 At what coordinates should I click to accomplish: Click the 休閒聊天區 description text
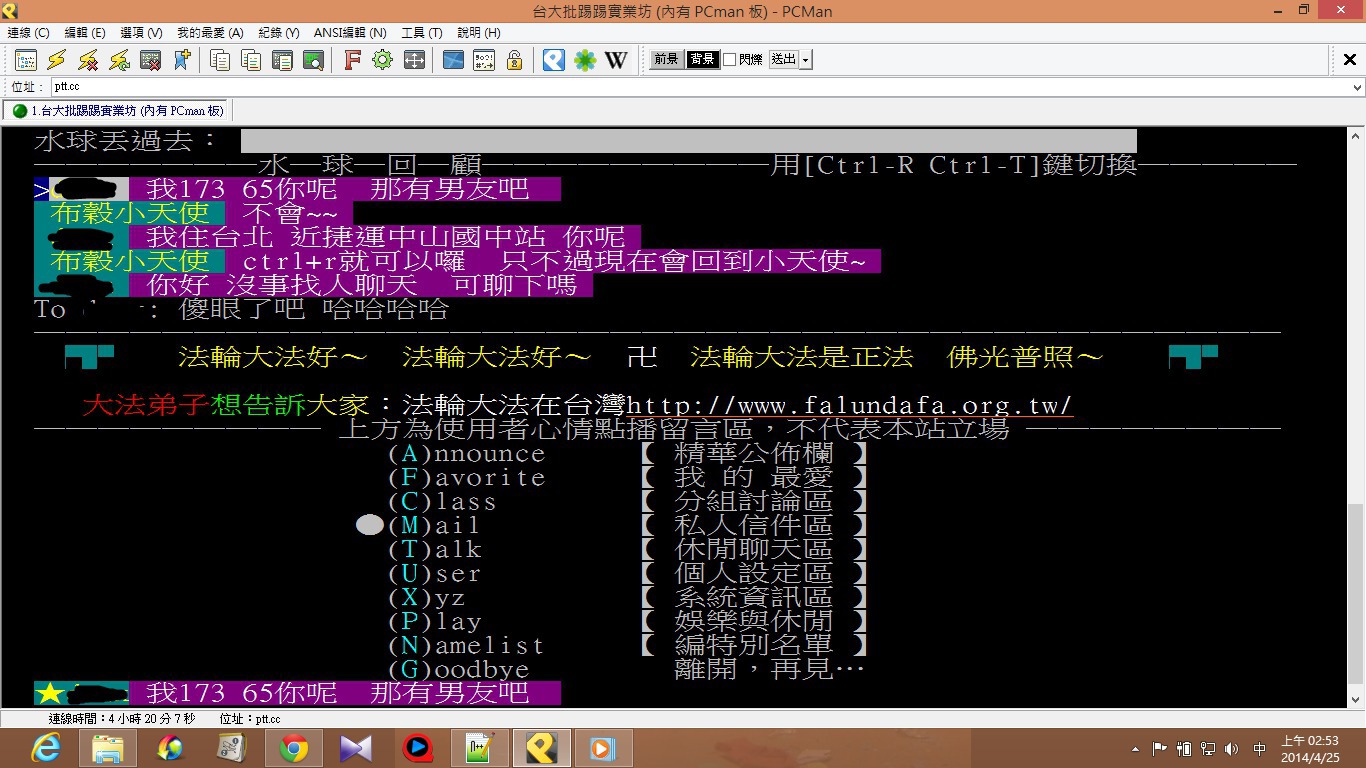pyautogui.click(x=754, y=550)
